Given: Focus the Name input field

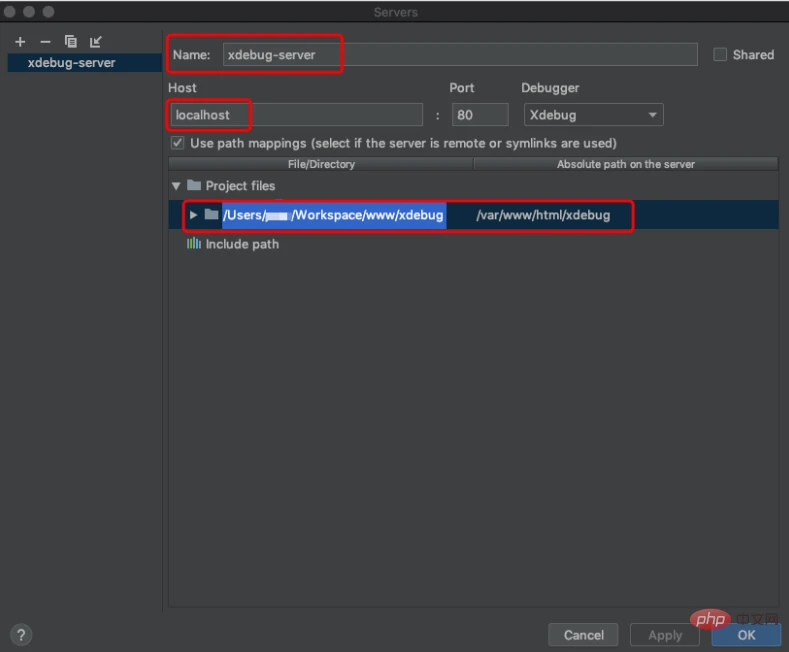Looking at the screenshot, I should pos(460,54).
